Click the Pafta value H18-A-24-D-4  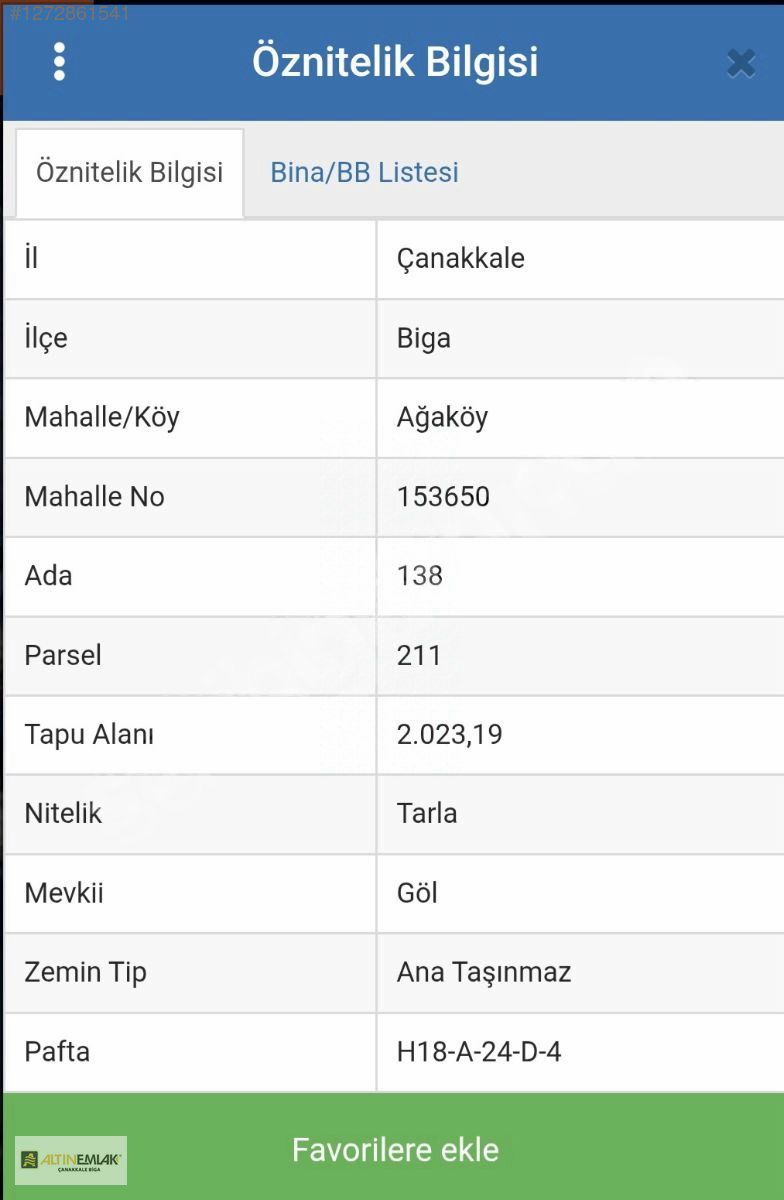pos(479,1052)
